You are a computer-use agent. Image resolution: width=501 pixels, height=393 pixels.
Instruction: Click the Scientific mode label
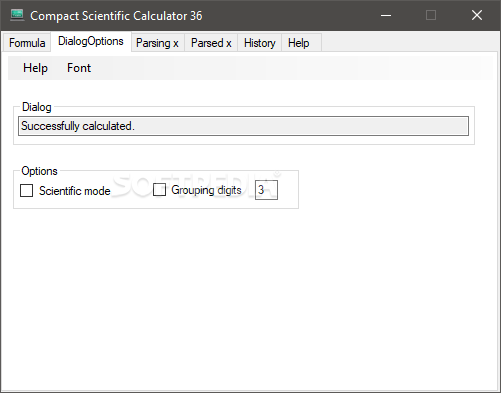[x=75, y=191]
